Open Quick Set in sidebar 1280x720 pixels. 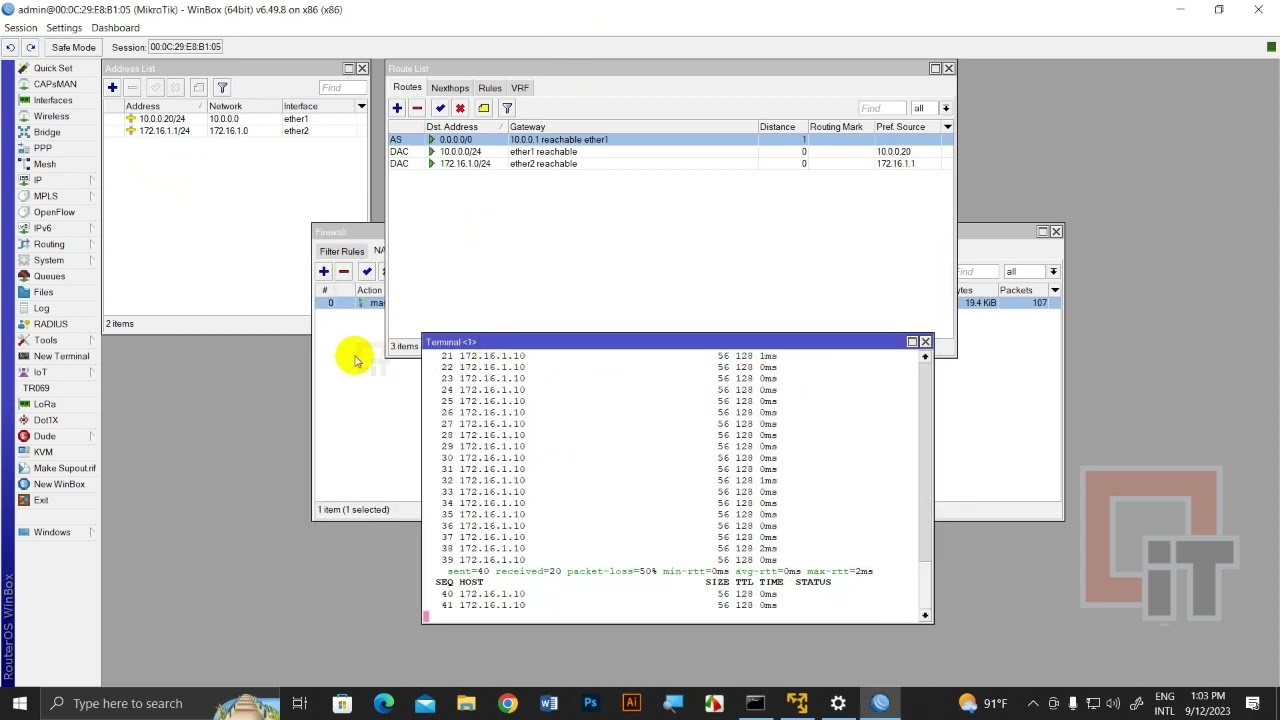click(x=52, y=68)
